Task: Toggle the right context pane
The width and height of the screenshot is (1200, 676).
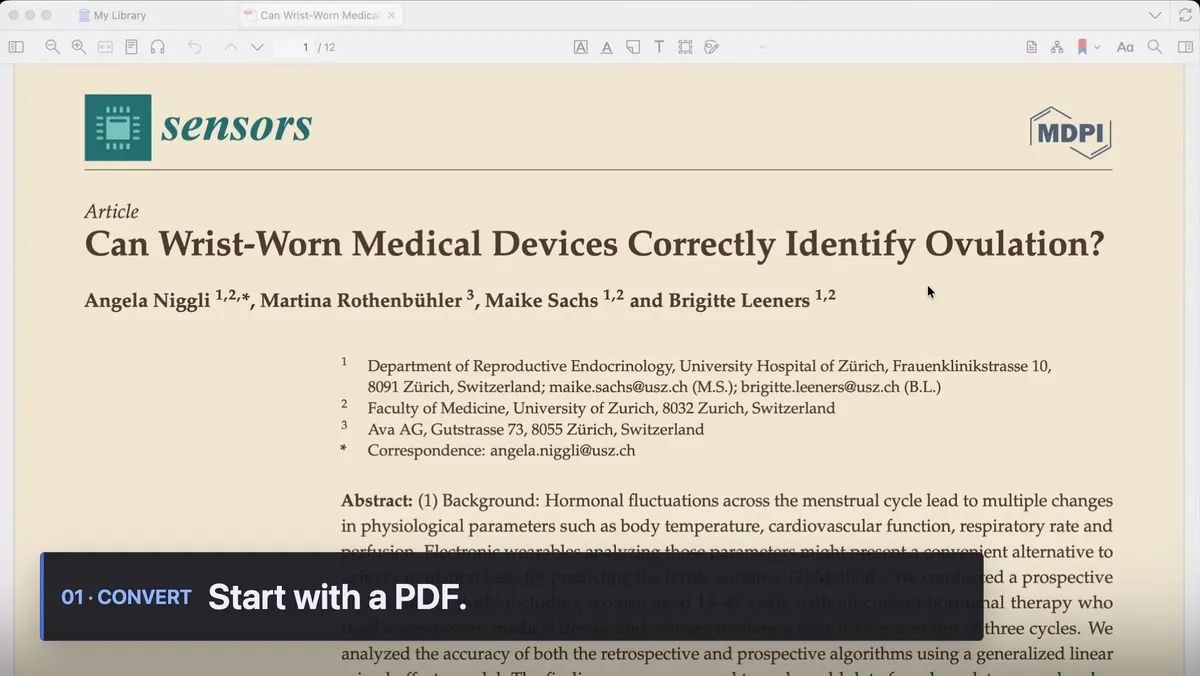Action: (x=1185, y=47)
